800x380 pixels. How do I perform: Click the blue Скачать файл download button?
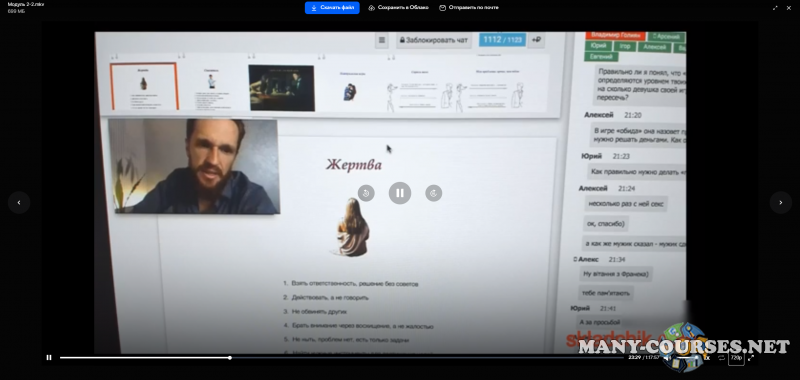click(332, 8)
